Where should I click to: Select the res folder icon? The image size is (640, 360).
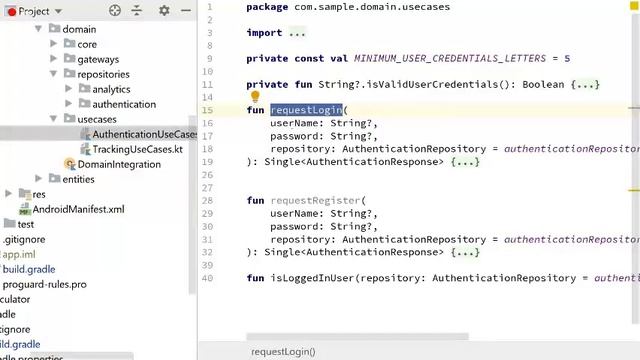(24, 193)
